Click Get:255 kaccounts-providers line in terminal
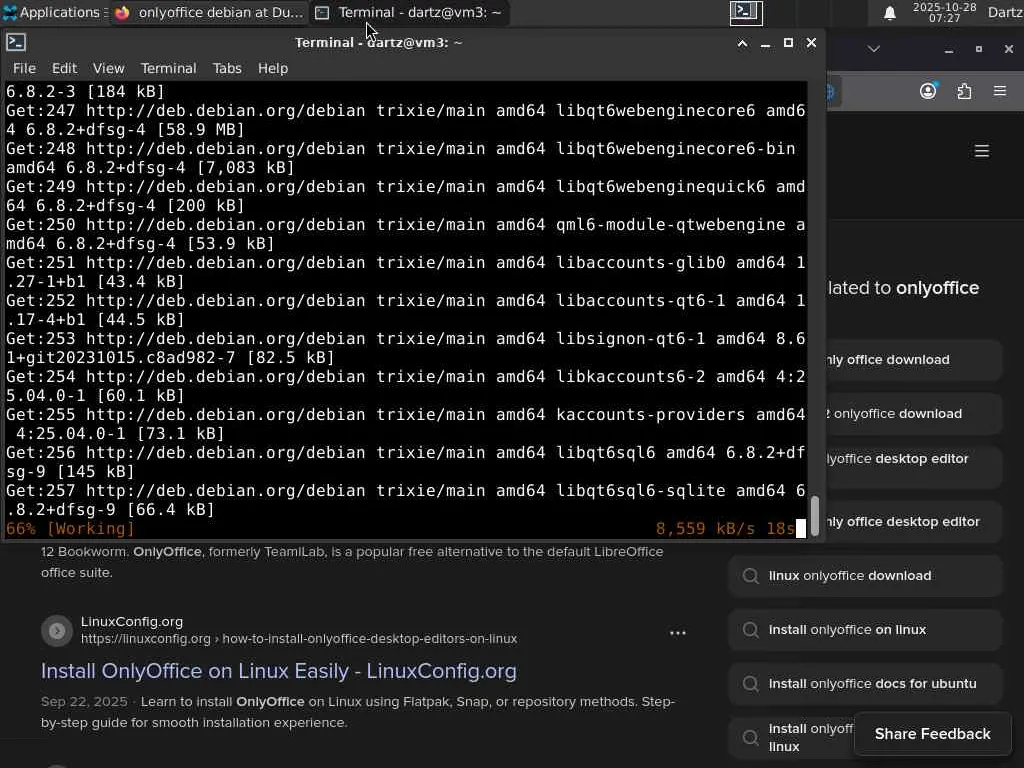The height and width of the screenshot is (768, 1024). click(x=406, y=424)
